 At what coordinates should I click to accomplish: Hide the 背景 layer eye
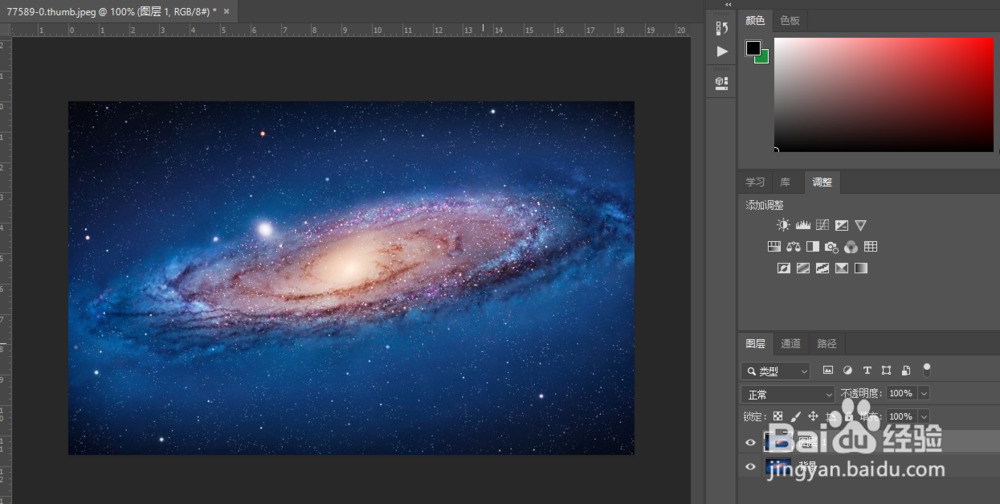point(750,467)
